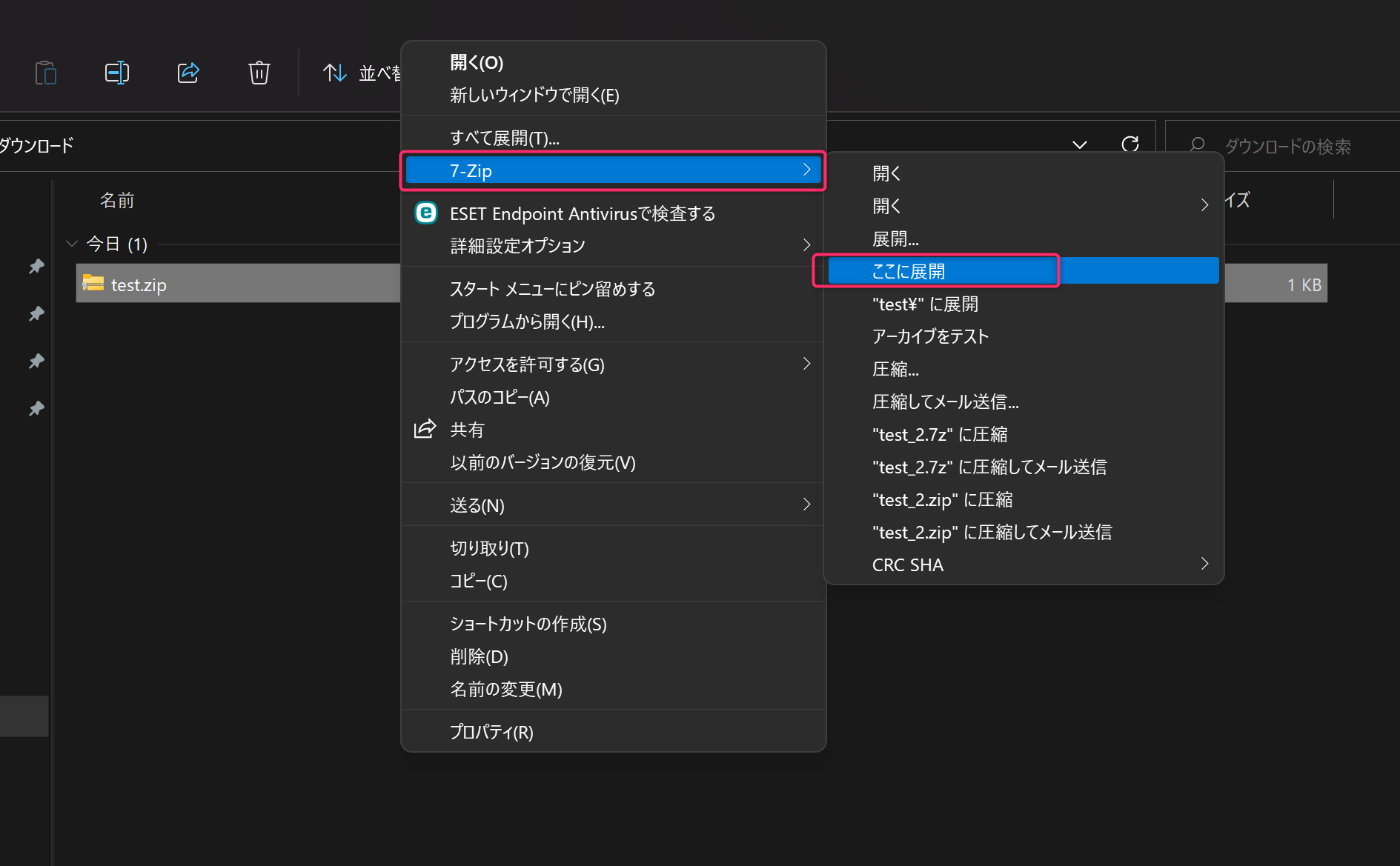Select ここに展開 in 7-Zip submenu
The width and height of the screenshot is (1400, 866).
pyautogui.click(x=909, y=271)
